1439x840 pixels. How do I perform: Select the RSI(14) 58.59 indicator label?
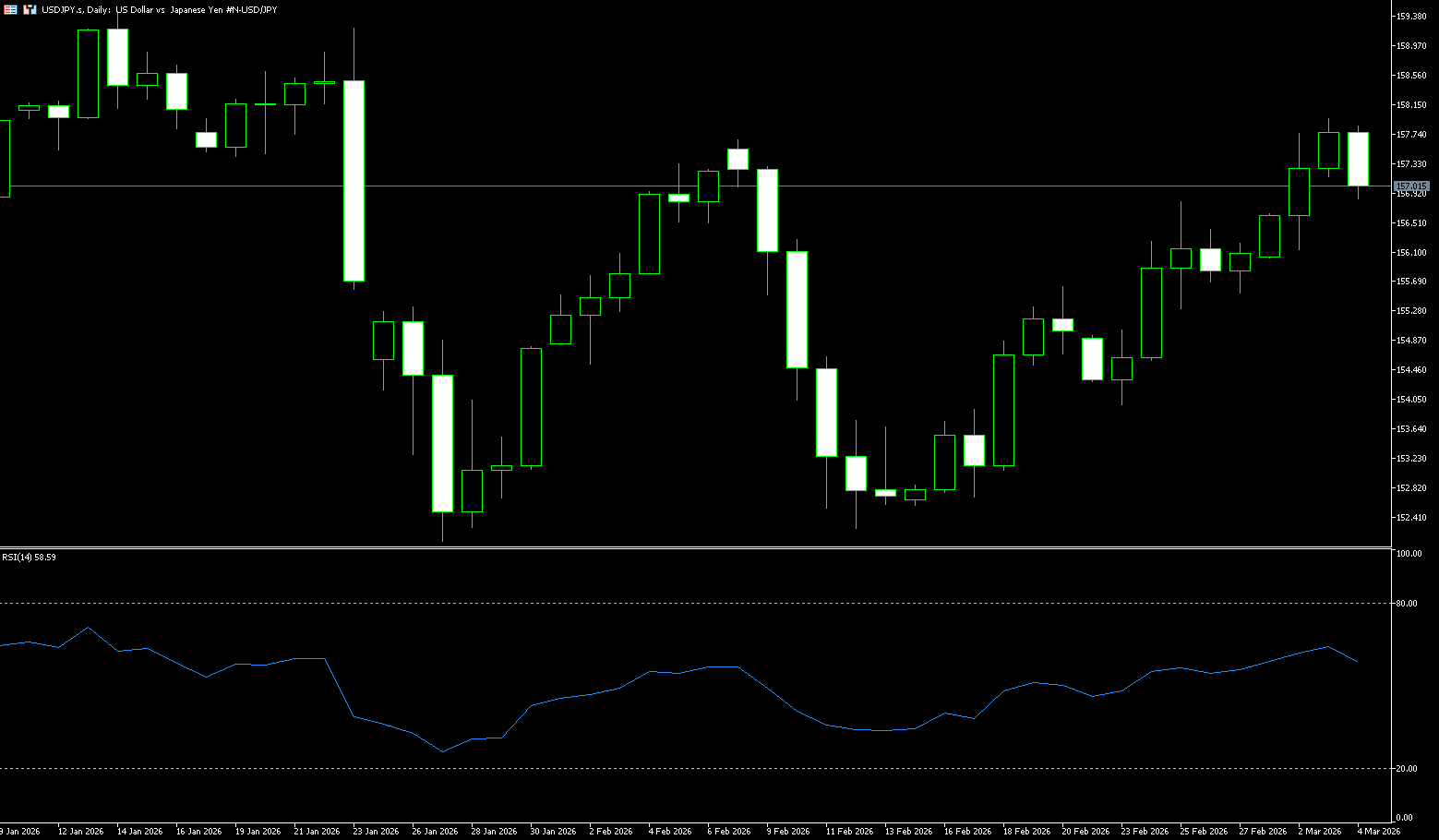[x=29, y=558]
